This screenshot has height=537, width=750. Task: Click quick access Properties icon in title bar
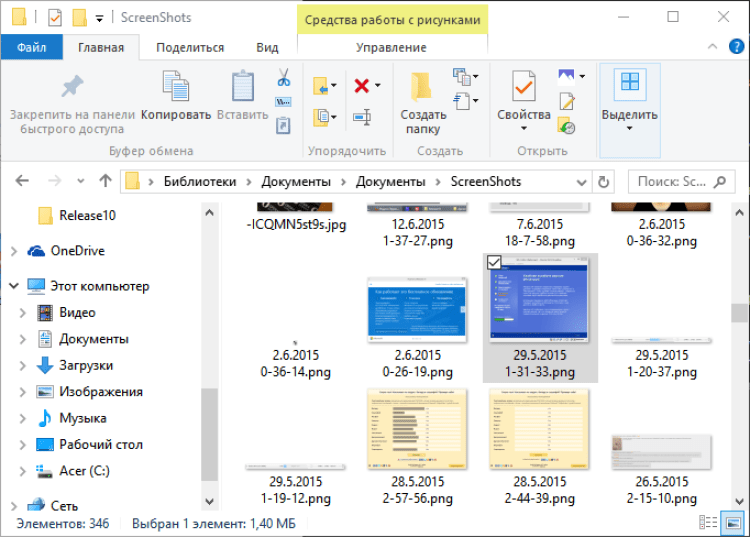(x=55, y=18)
